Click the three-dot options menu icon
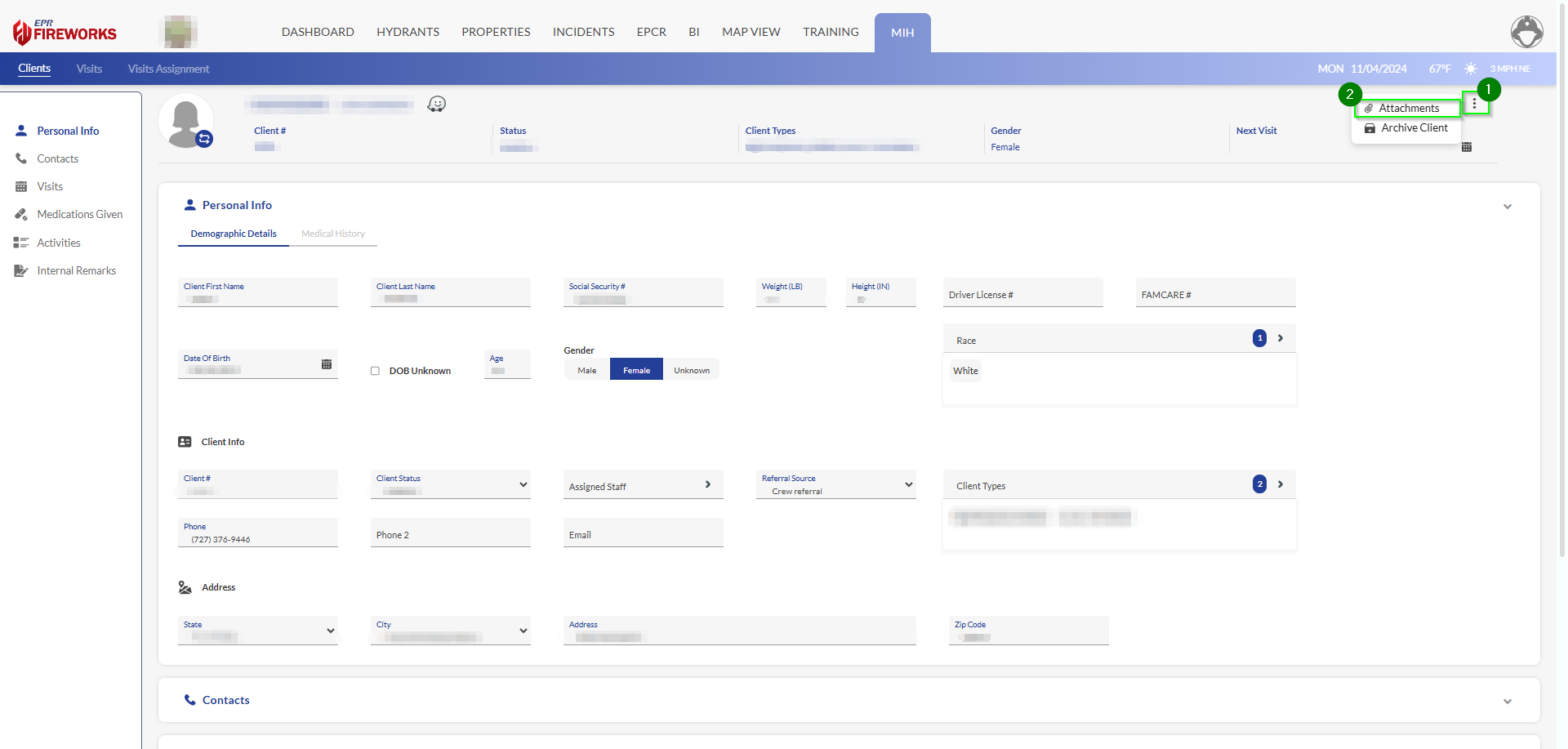1568x749 pixels. pos(1475,103)
